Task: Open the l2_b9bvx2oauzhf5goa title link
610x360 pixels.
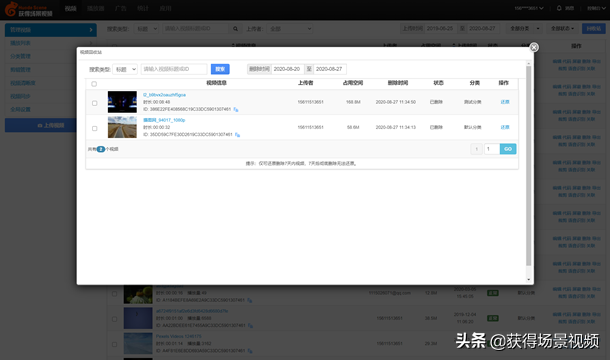Action: [x=165, y=95]
